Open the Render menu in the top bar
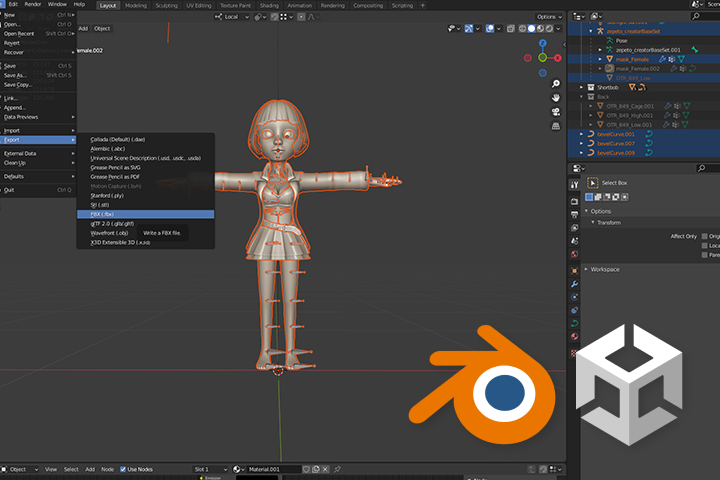The height and width of the screenshot is (480, 720). coord(33,4)
